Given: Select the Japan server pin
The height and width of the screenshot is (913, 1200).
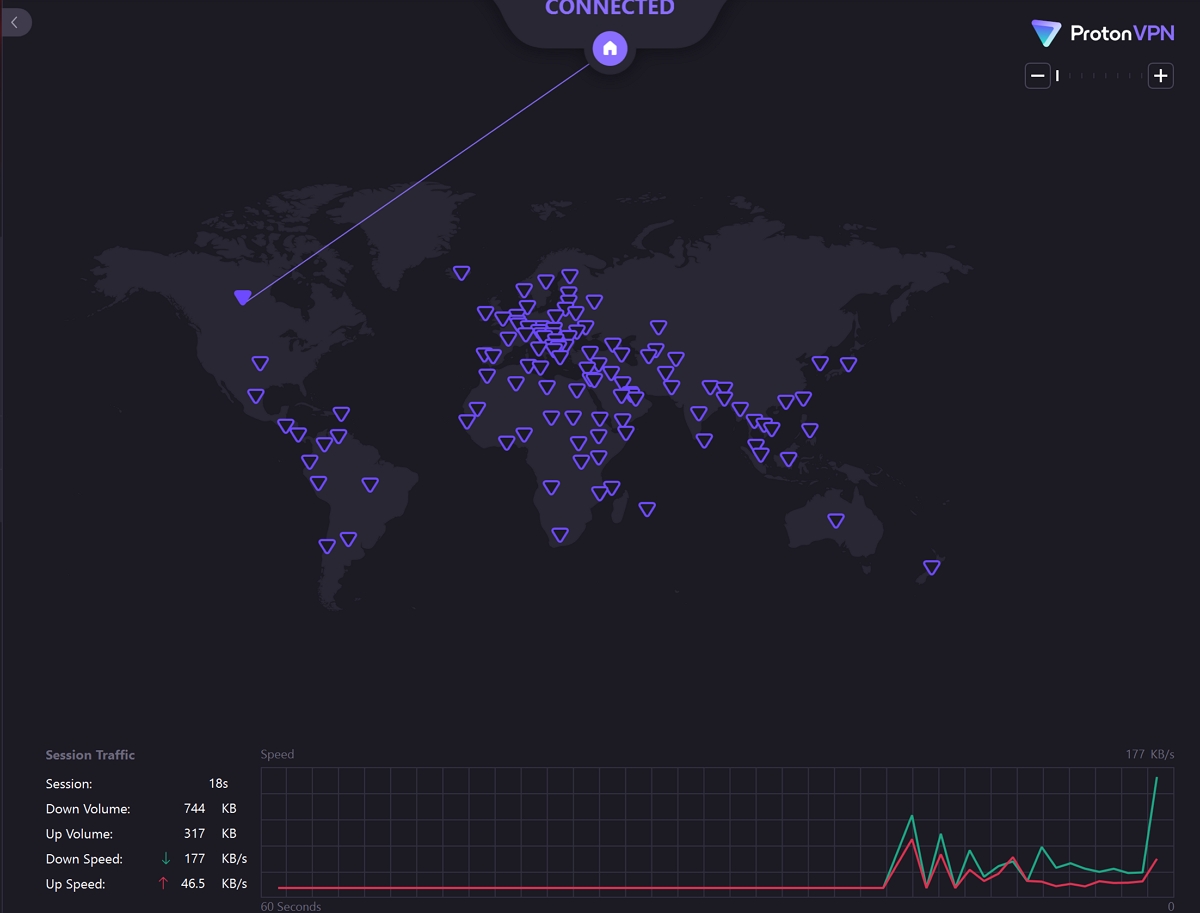Looking at the screenshot, I should [850, 363].
